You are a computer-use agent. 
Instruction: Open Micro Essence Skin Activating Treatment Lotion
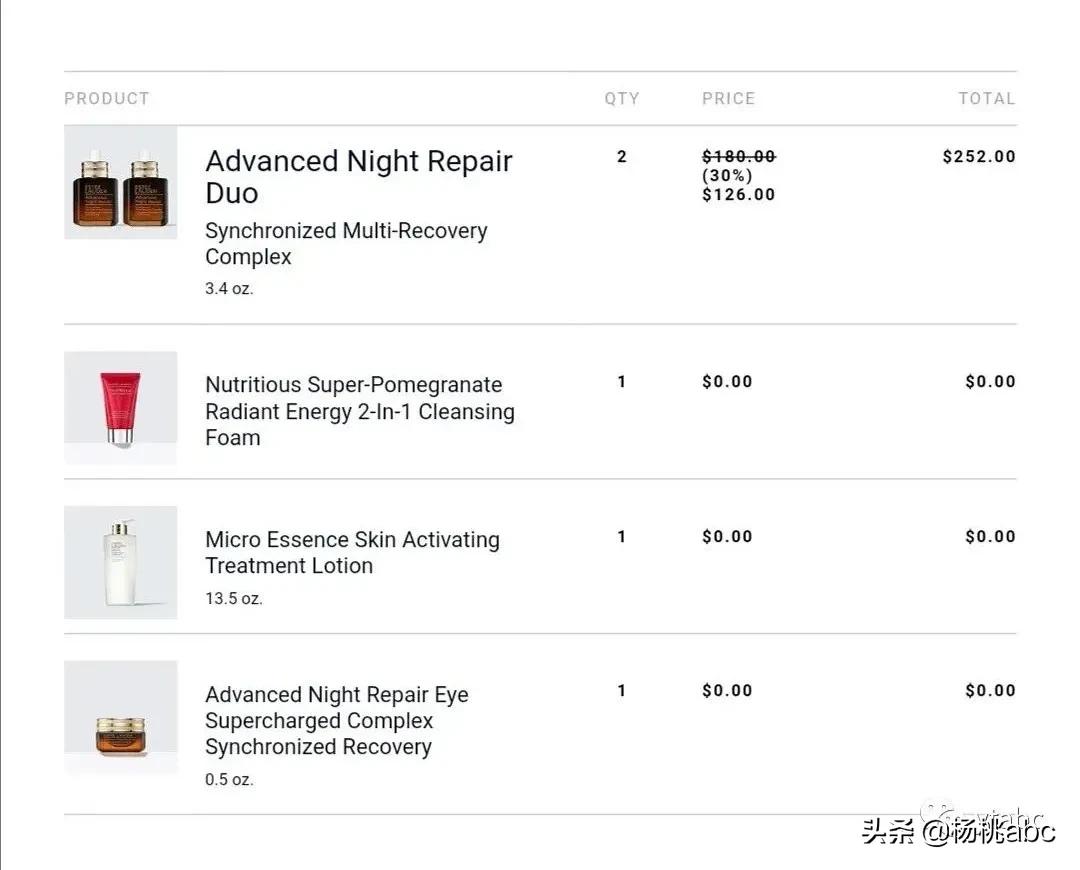coord(352,552)
